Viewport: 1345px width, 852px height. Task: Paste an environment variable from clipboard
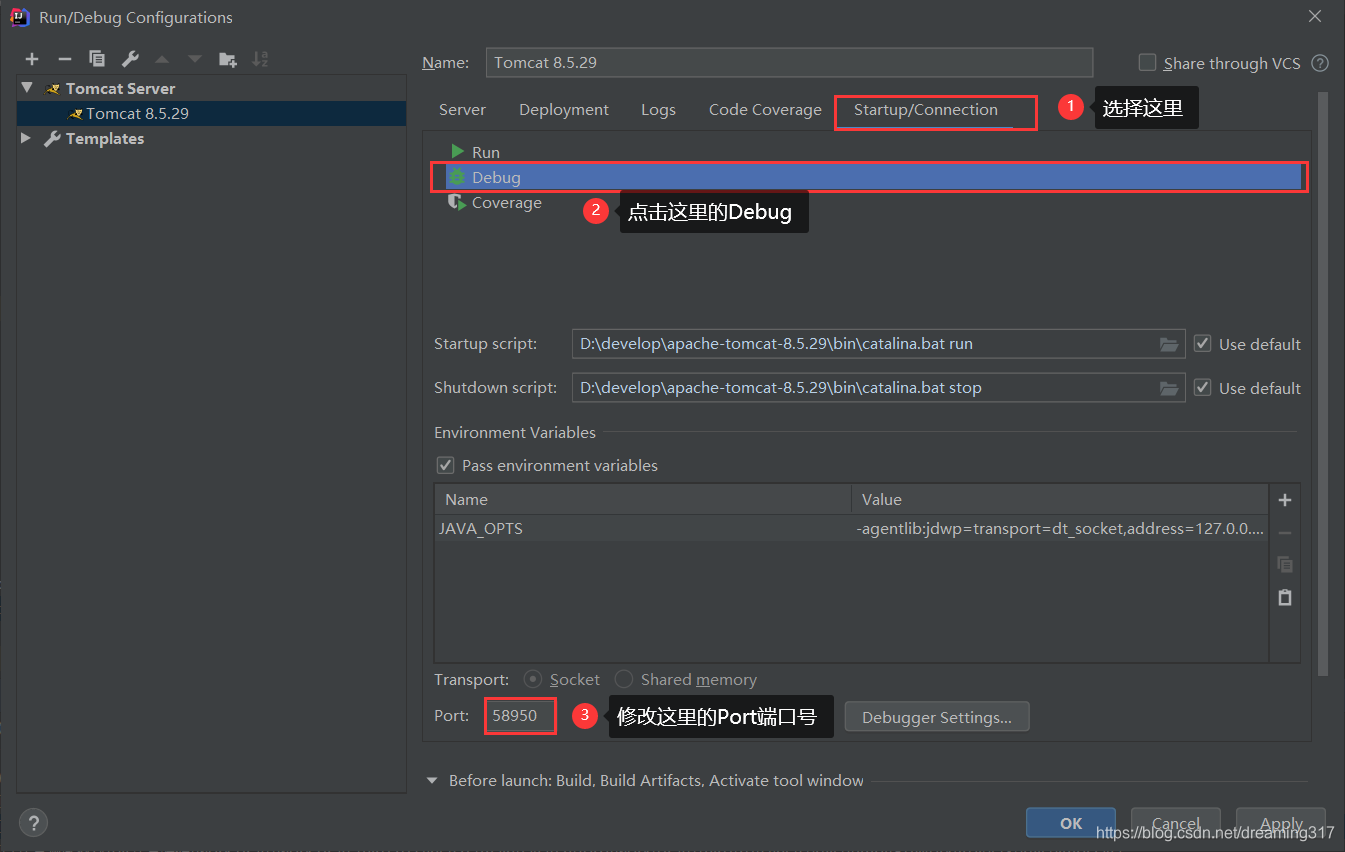coord(1284,597)
